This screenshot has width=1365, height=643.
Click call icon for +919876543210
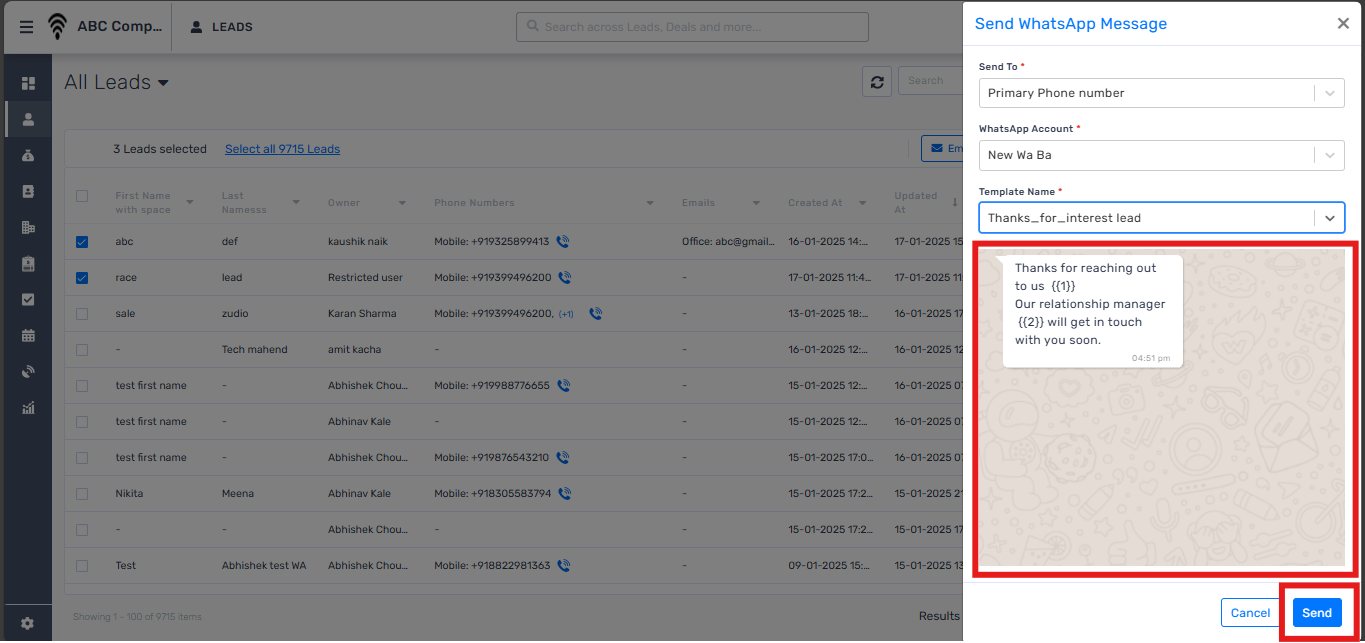click(563, 457)
